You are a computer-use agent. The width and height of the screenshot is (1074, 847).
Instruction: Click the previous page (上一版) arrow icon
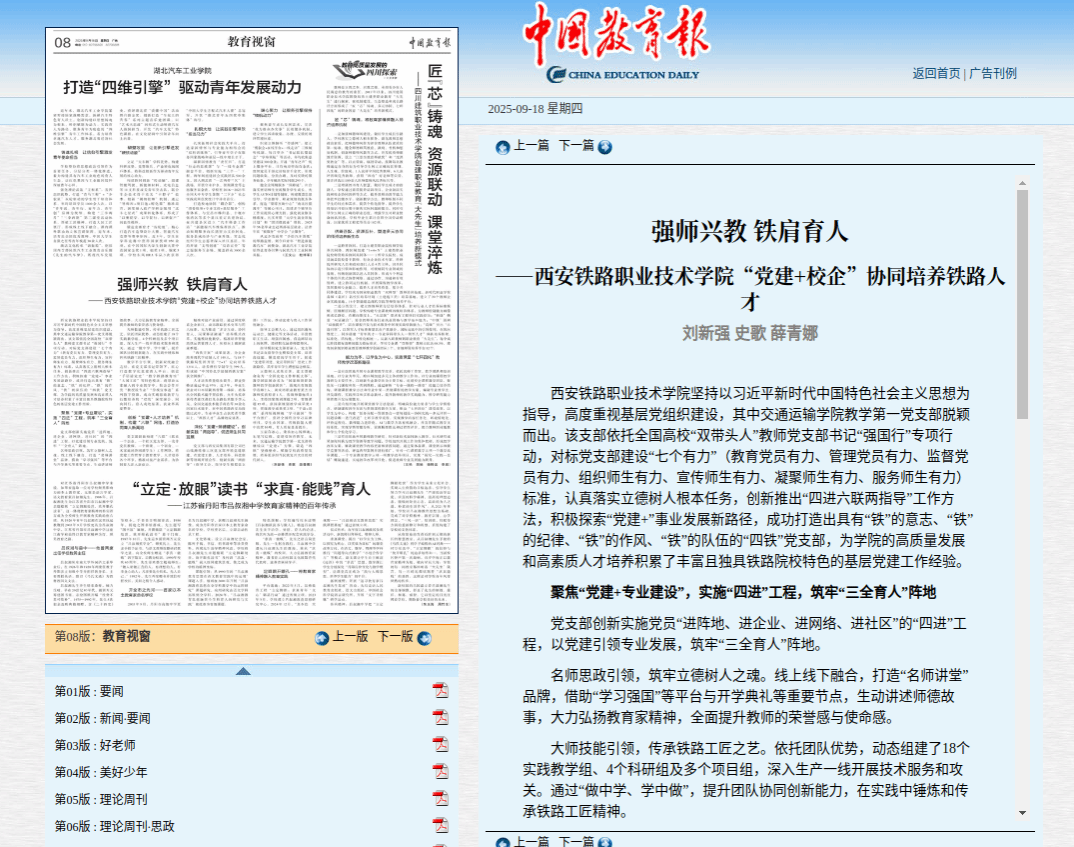322,638
